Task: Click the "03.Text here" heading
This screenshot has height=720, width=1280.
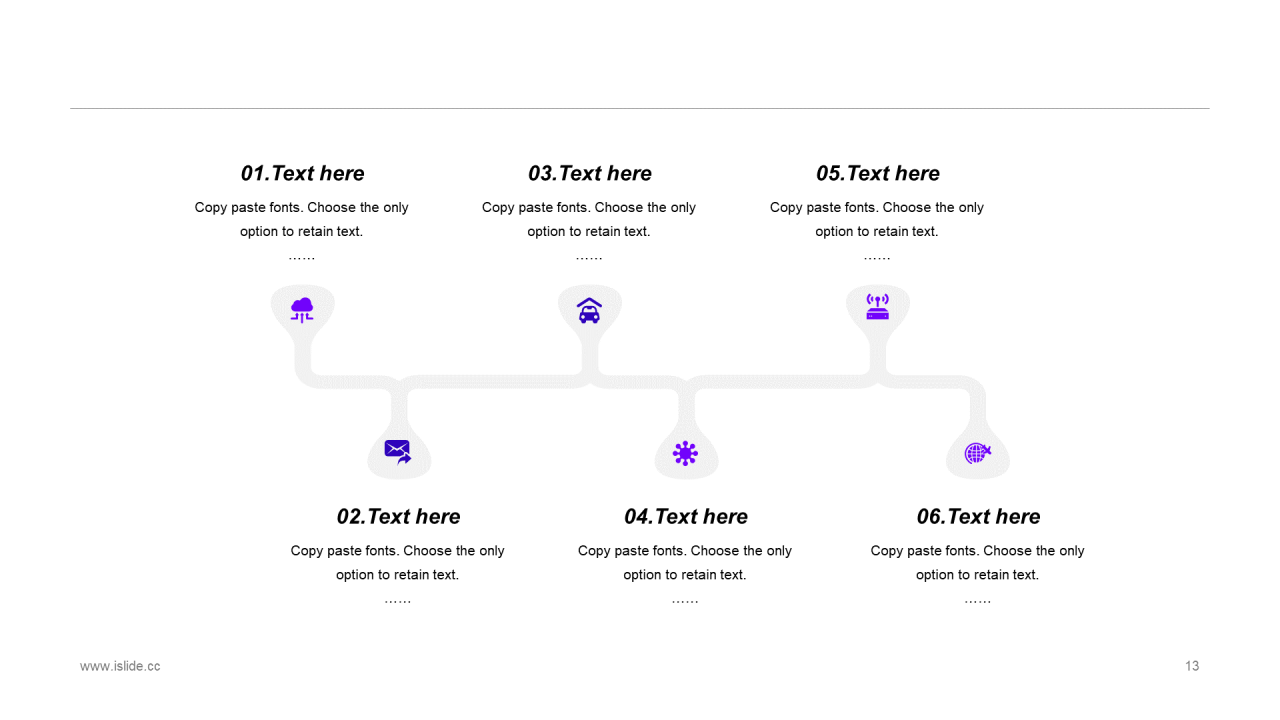Action: click(590, 173)
